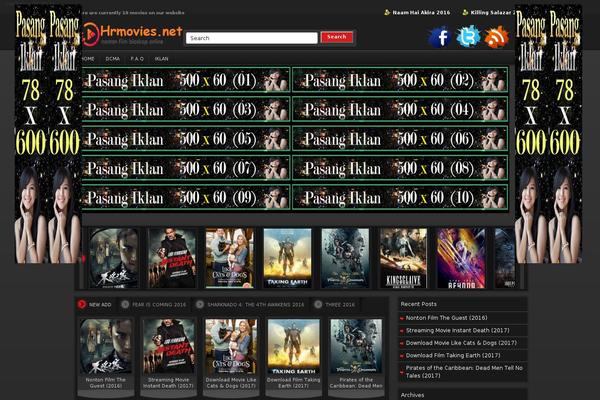Select the FEAR IS COMING 2016 tab
This screenshot has width=600, height=400.
(x=154, y=305)
